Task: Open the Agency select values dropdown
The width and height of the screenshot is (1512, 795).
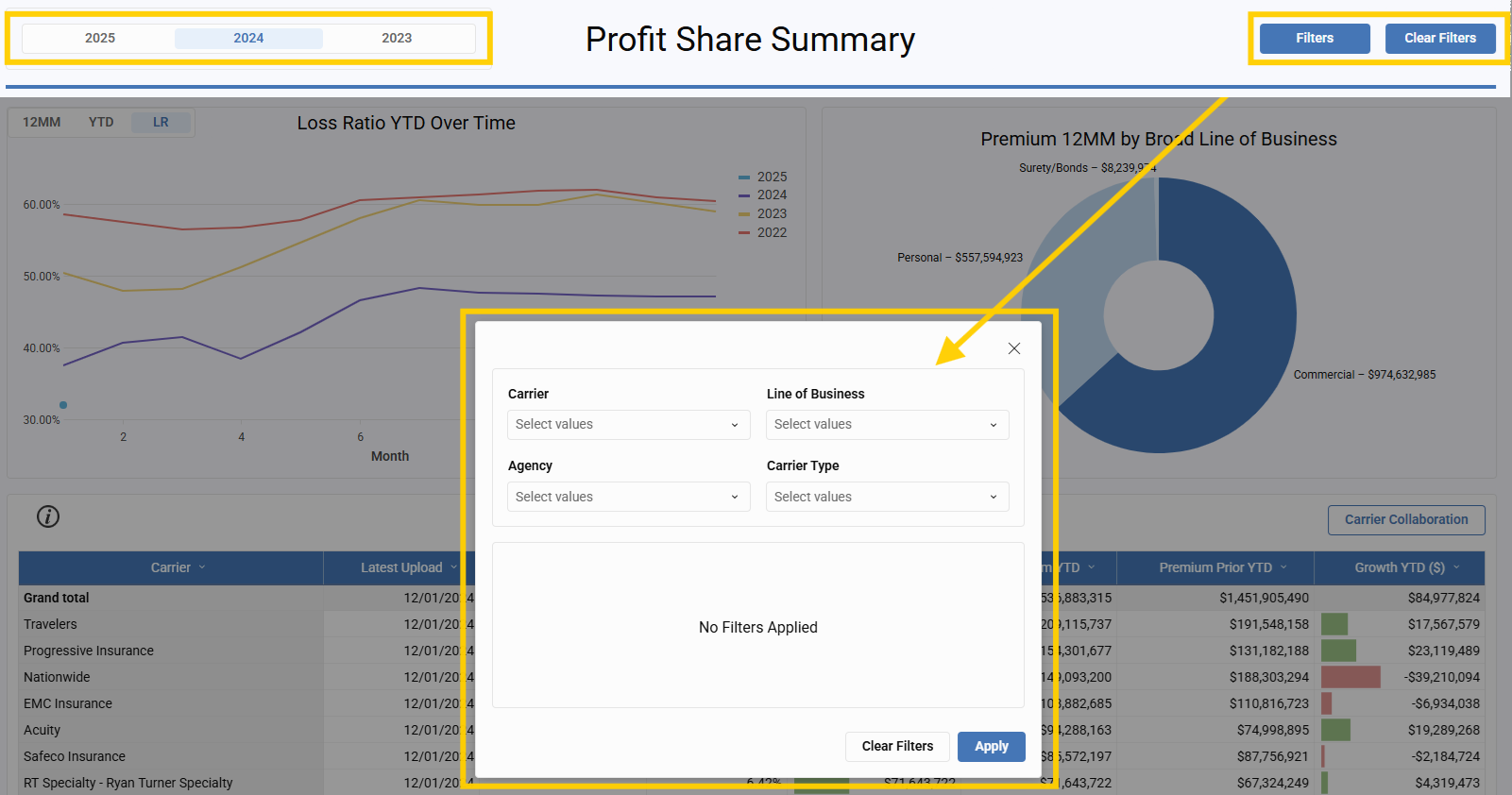Action: pos(629,497)
